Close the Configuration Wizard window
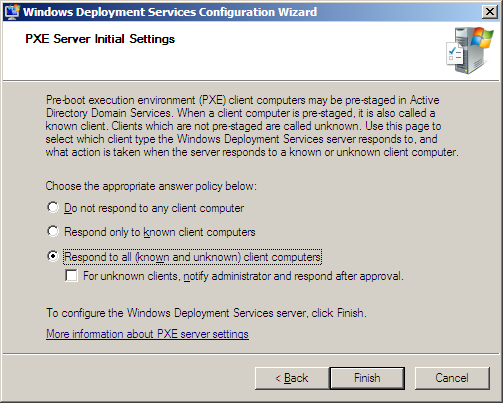503x403 pixels. [490, 12]
